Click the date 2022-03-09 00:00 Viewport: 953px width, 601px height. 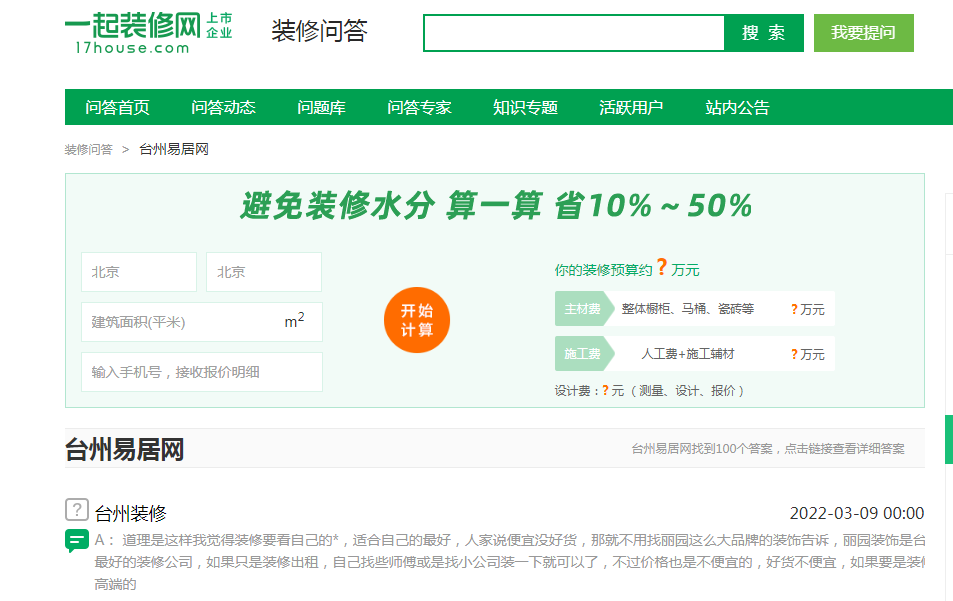click(856, 513)
